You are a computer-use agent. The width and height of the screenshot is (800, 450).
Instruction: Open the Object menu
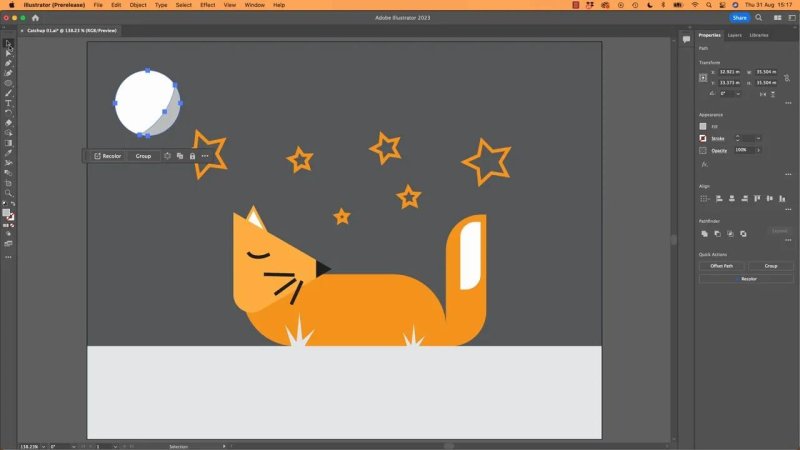tap(138, 5)
